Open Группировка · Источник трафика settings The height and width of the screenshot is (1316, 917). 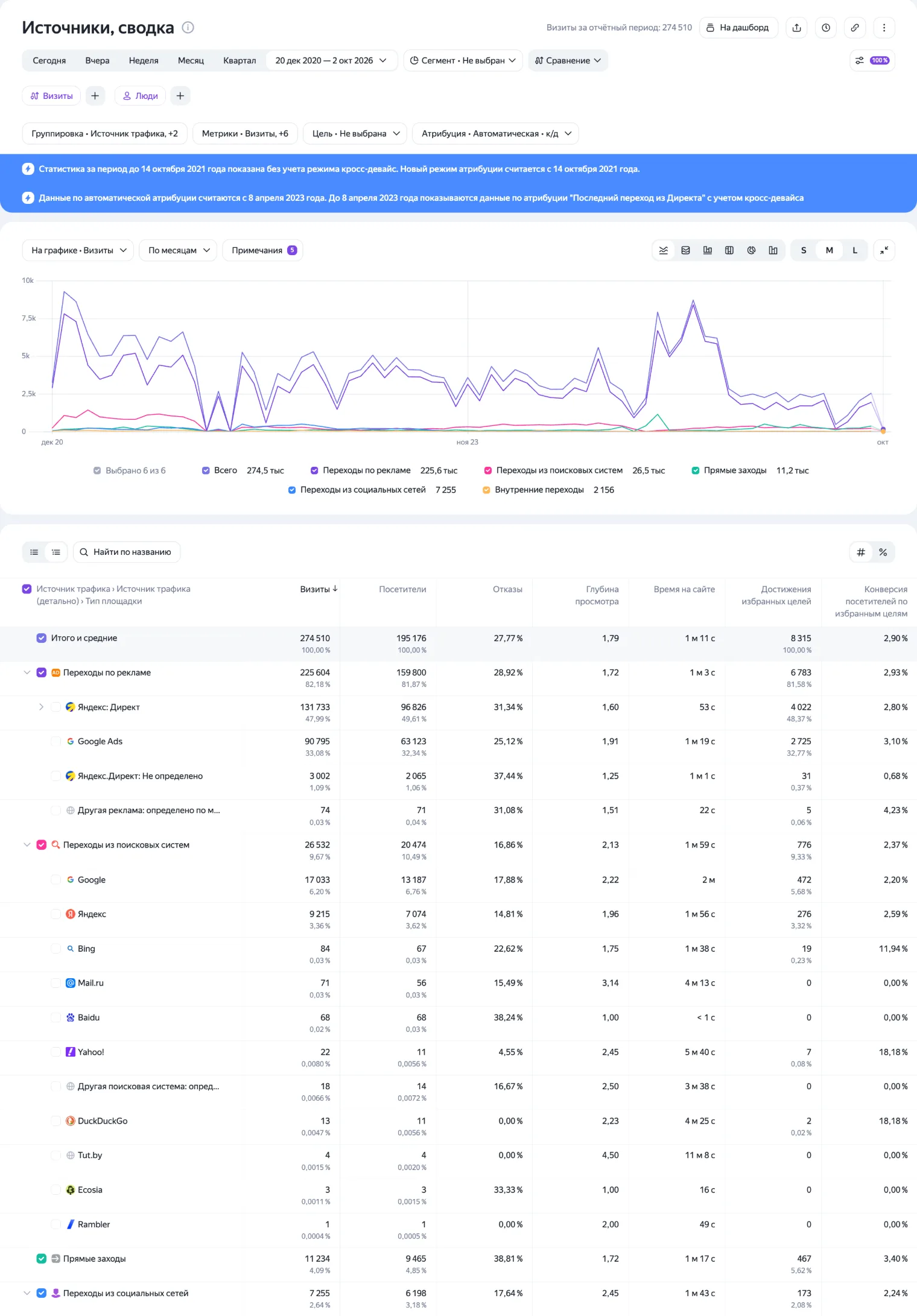point(104,133)
